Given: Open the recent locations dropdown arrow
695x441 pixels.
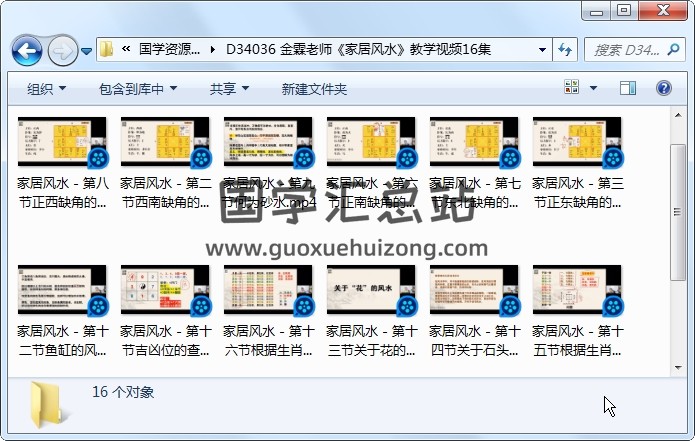Looking at the screenshot, I should pyautogui.click(x=87, y=51).
